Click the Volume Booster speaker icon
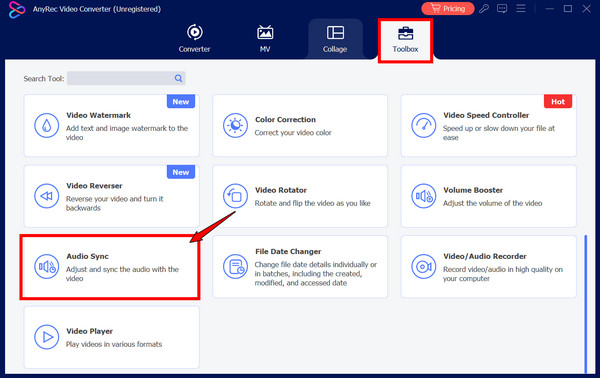The height and width of the screenshot is (378, 600). pyautogui.click(x=423, y=196)
